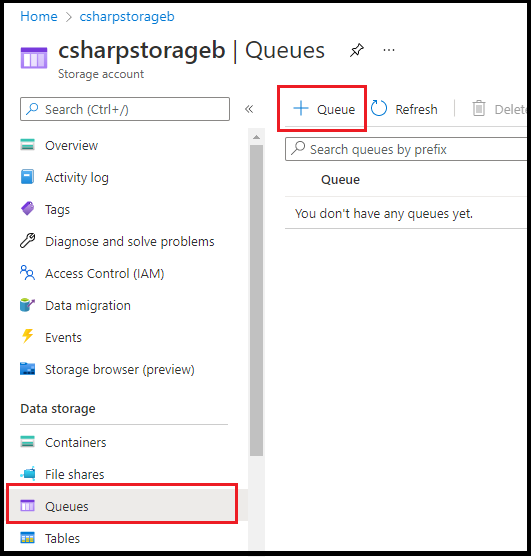Click the Data migration bucket icon
Viewport: 531px width, 557px height.
[x=27, y=305]
